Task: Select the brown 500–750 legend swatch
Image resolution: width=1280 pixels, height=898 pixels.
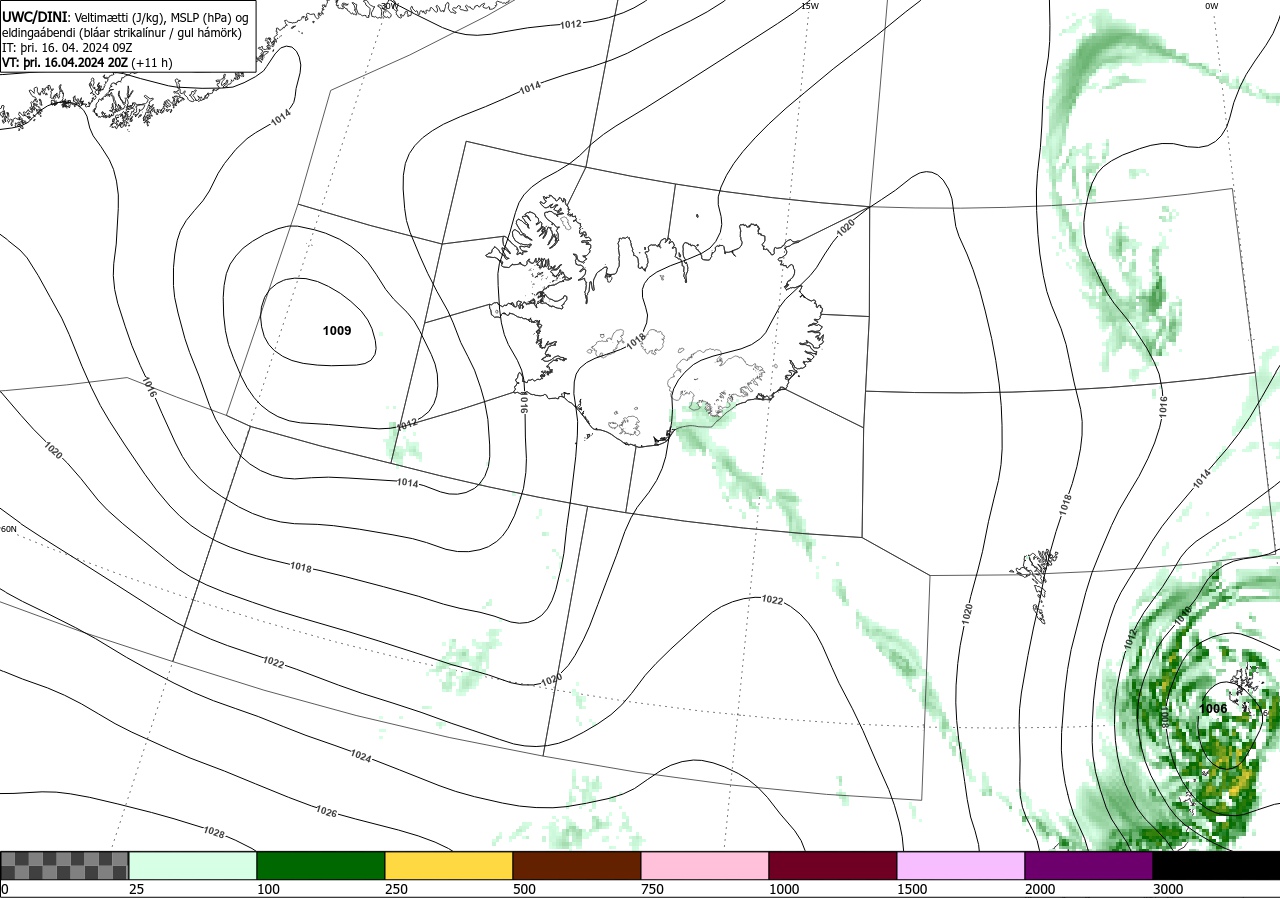Action: tap(576, 865)
